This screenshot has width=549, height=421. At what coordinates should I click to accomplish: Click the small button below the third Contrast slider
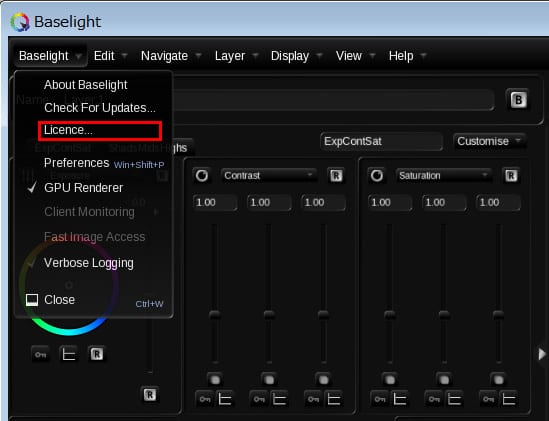click(x=323, y=379)
